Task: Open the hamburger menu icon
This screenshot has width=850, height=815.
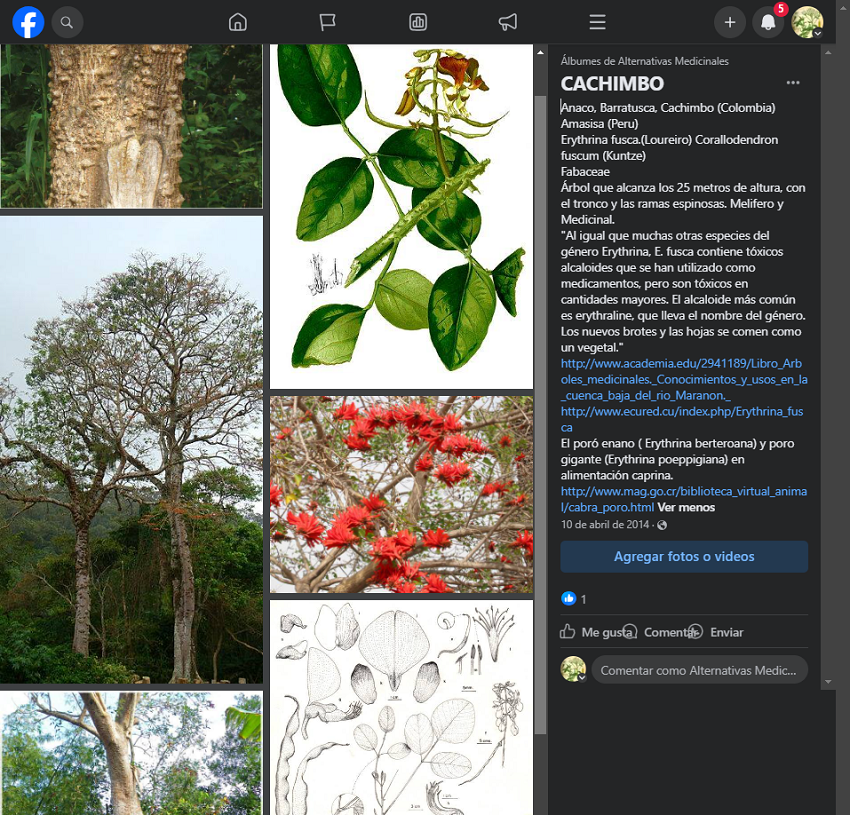Action: (597, 22)
